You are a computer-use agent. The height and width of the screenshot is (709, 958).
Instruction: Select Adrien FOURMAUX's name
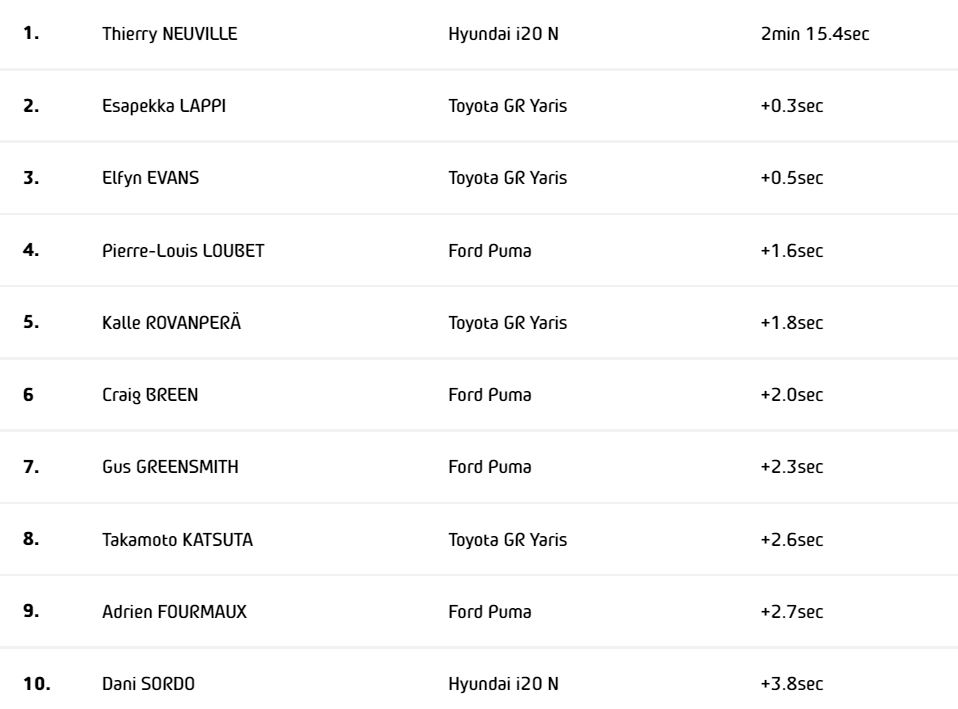174,611
